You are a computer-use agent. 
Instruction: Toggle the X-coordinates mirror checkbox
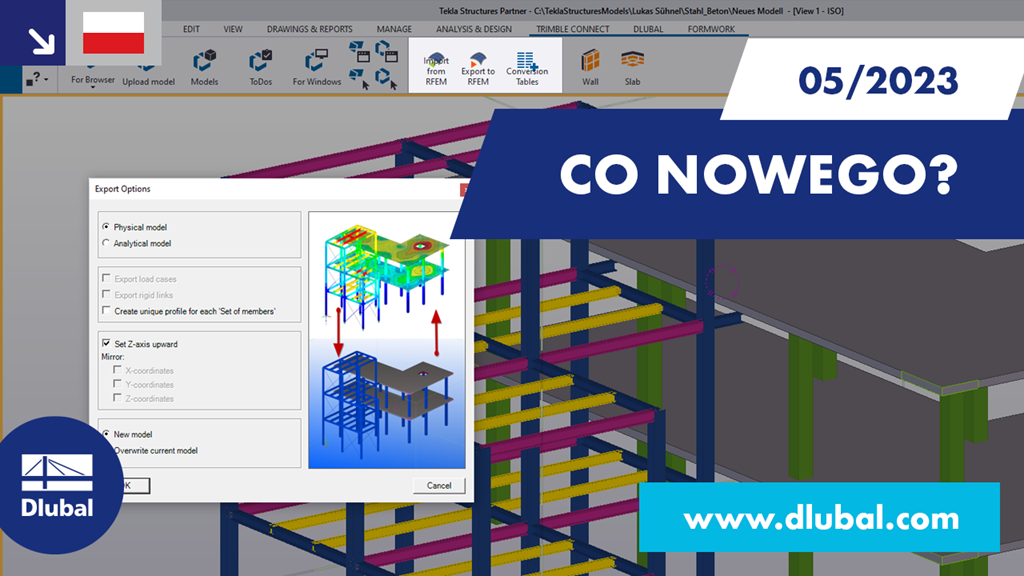click(118, 370)
